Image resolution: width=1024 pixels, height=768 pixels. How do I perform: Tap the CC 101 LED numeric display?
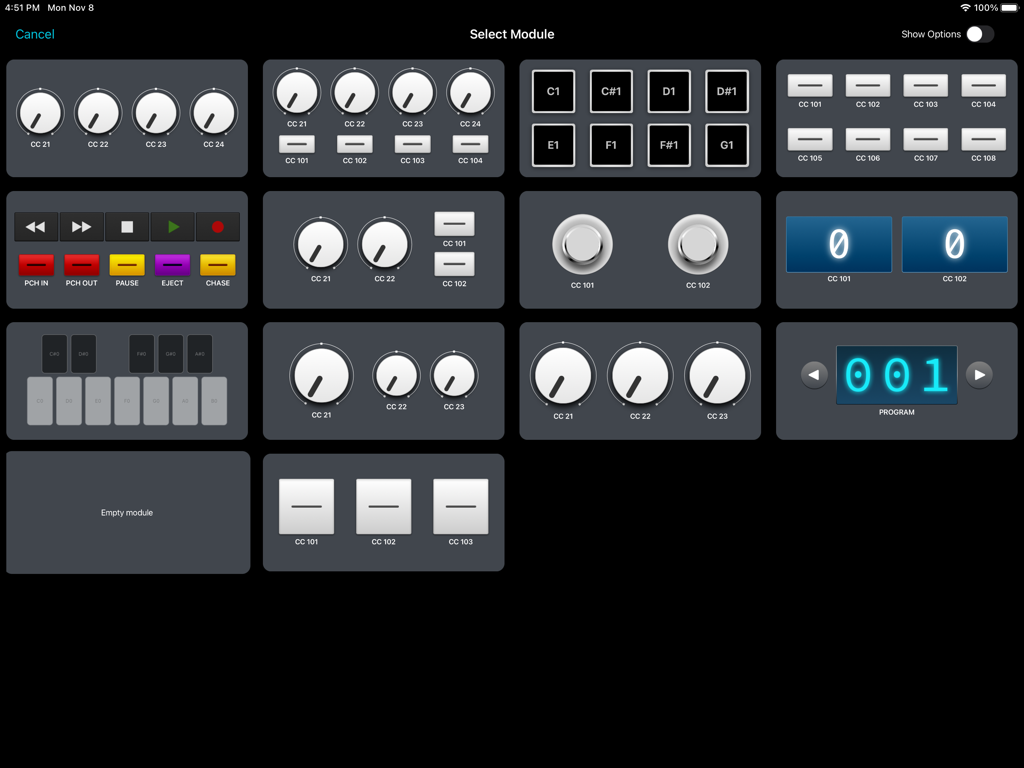tap(838, 244)
